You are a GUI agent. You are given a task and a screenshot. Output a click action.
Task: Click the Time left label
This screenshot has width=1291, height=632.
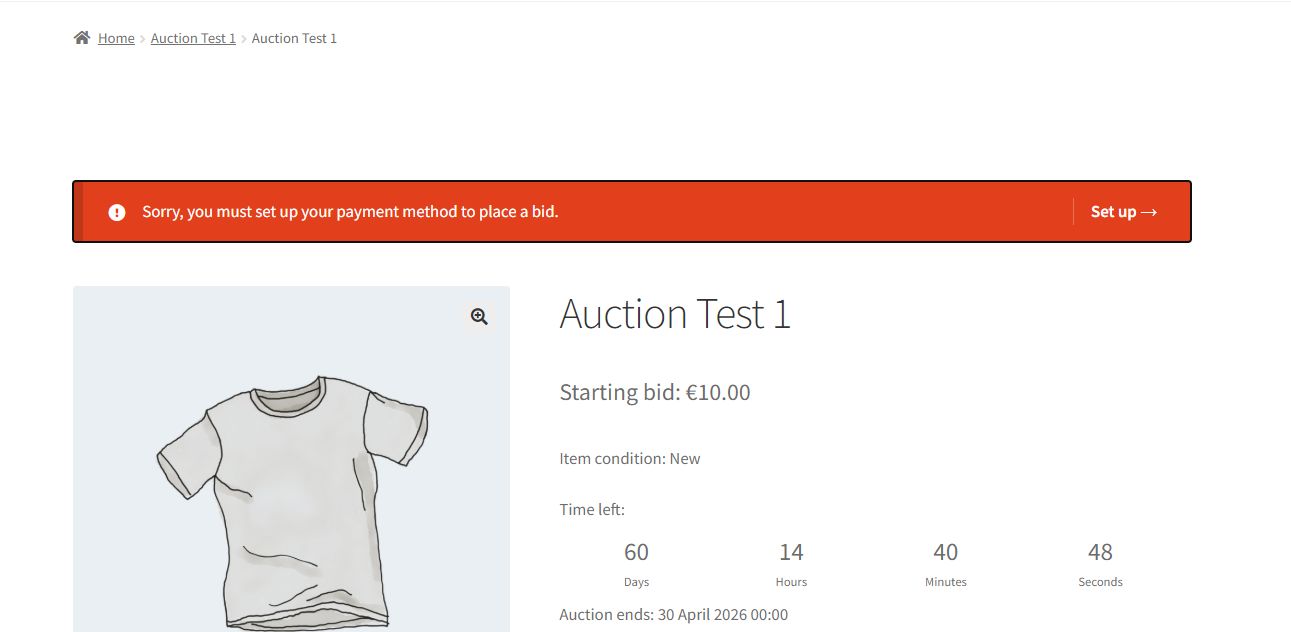[x=592, y=510]
